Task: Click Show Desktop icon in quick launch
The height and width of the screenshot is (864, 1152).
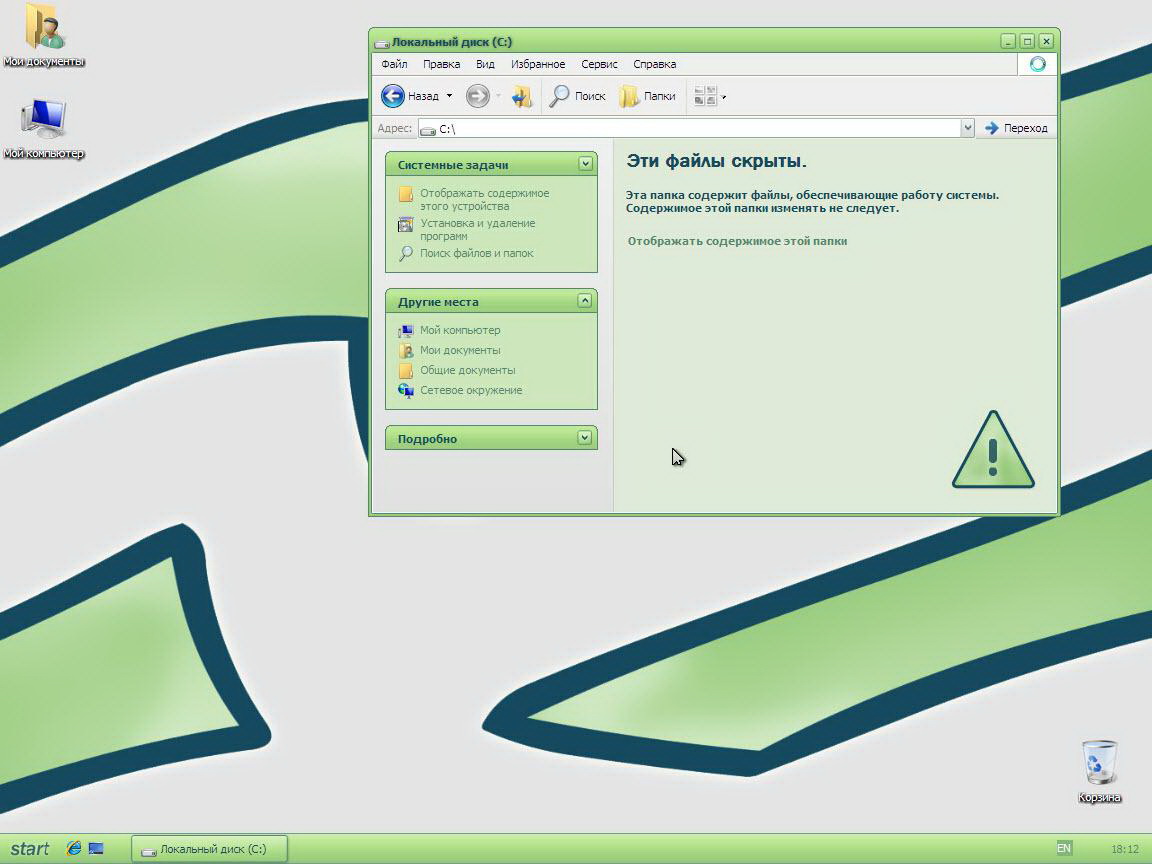Action: [96, 848]
